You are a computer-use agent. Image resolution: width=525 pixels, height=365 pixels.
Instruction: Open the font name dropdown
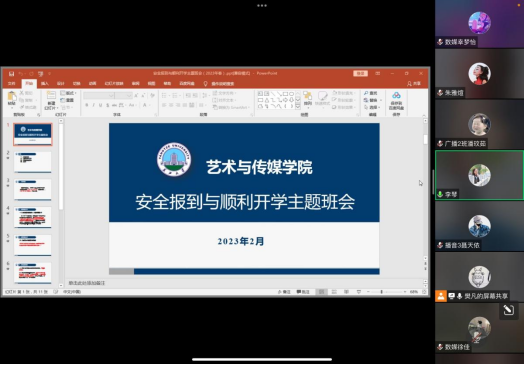coord(99,96)
